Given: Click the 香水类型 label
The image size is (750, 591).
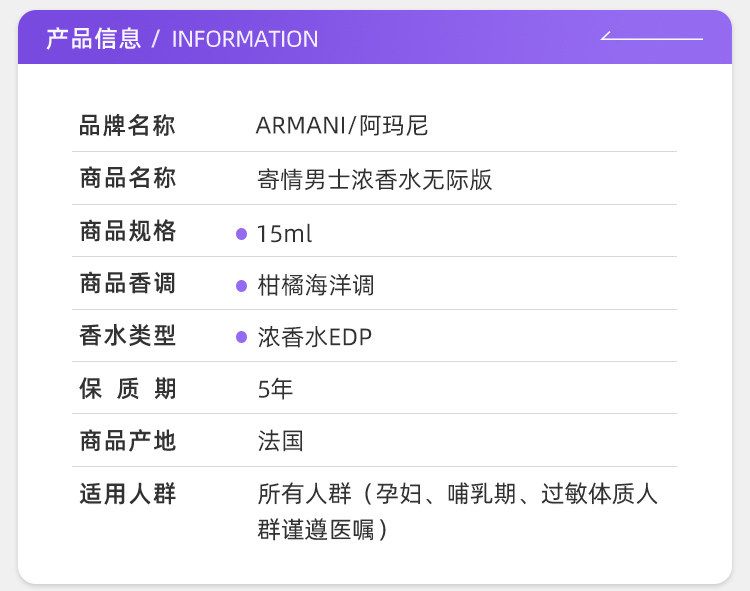Looking at the screenshot, I should click(x=128, y=337).
